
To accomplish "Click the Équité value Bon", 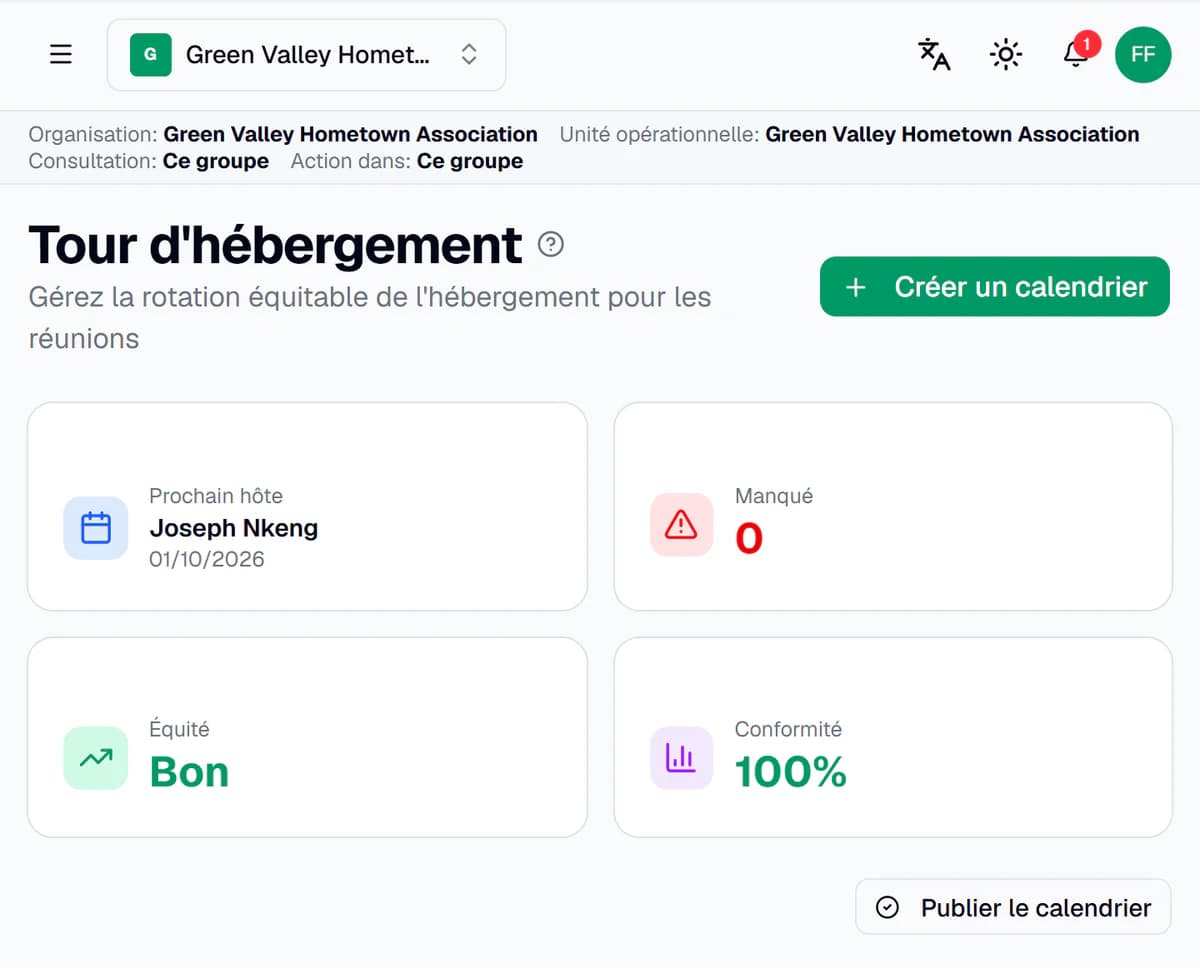I will [x=189, y=772].
